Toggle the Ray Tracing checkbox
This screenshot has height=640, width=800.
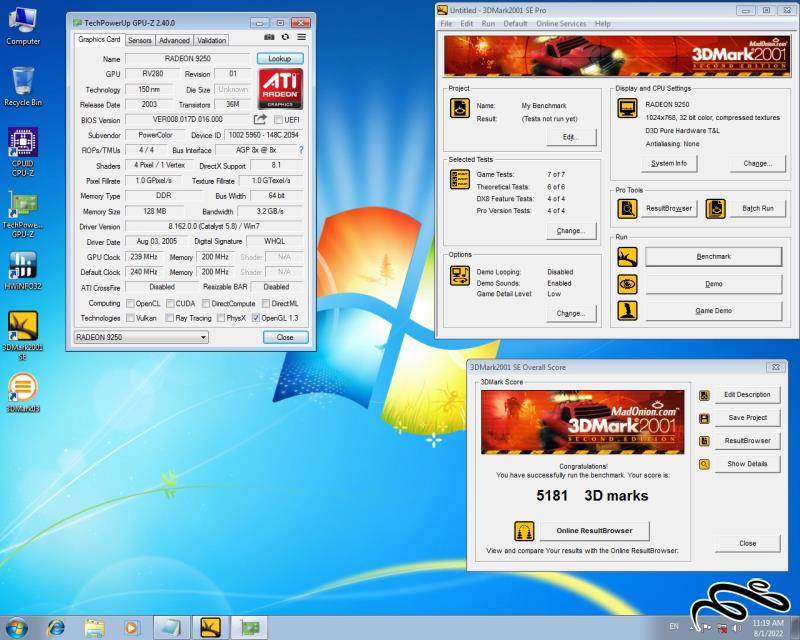(x=169, y=317)
